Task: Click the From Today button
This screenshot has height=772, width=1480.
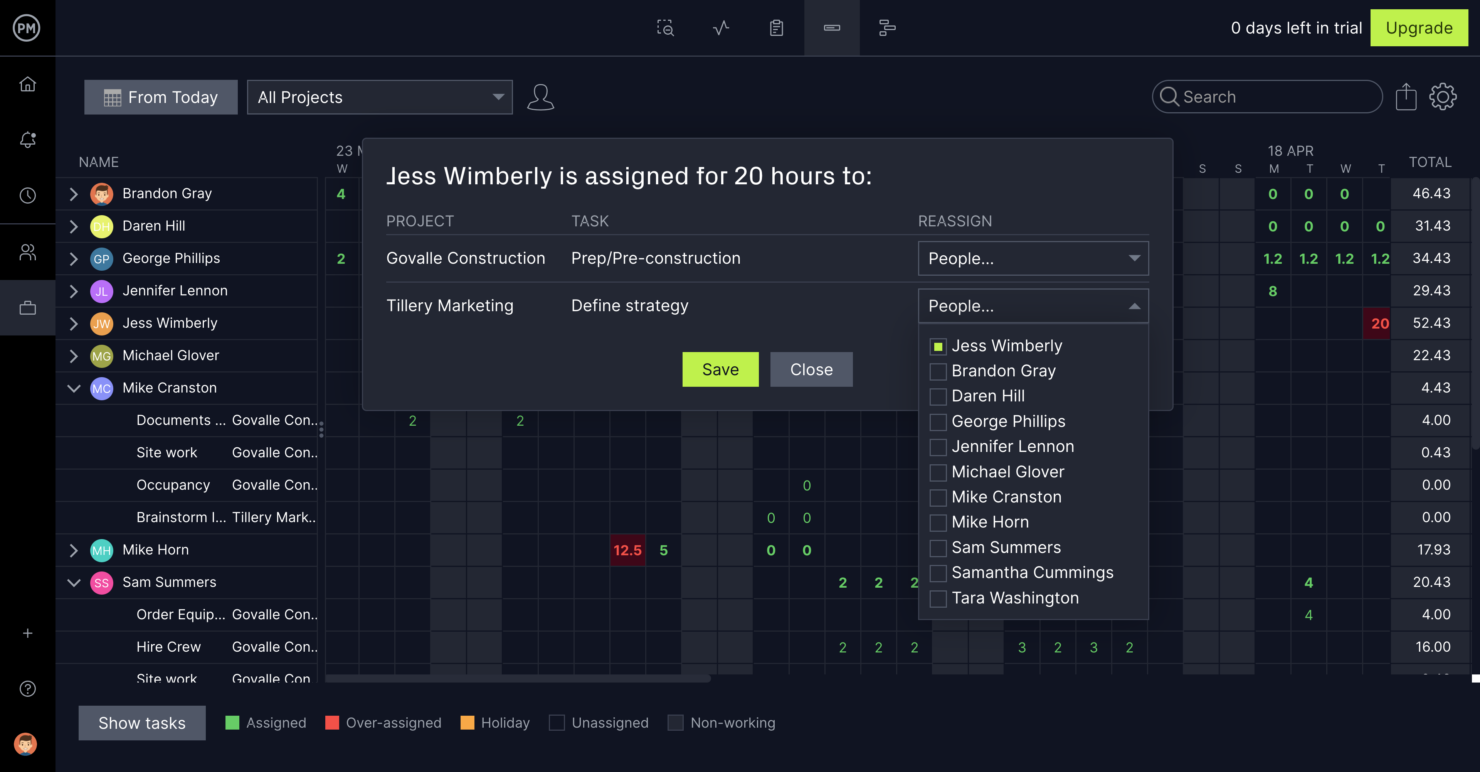Action: pyautogui.click(x=161, y=97)
